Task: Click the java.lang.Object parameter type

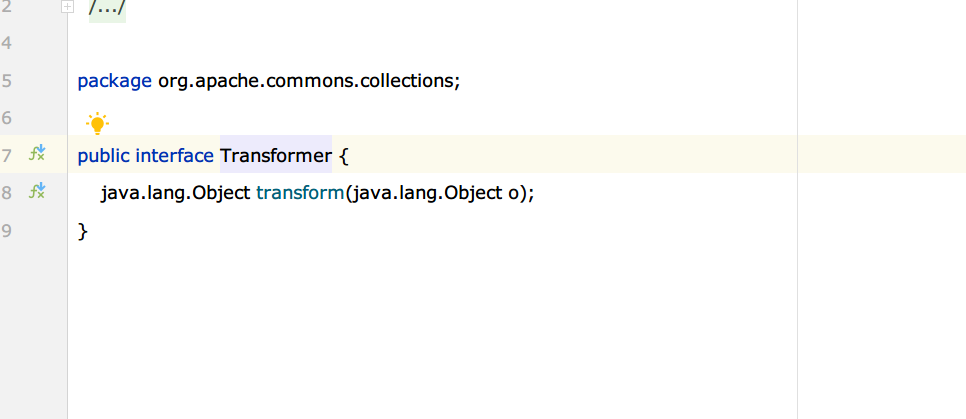Action: pyautogui.click(x=428, y=193)
